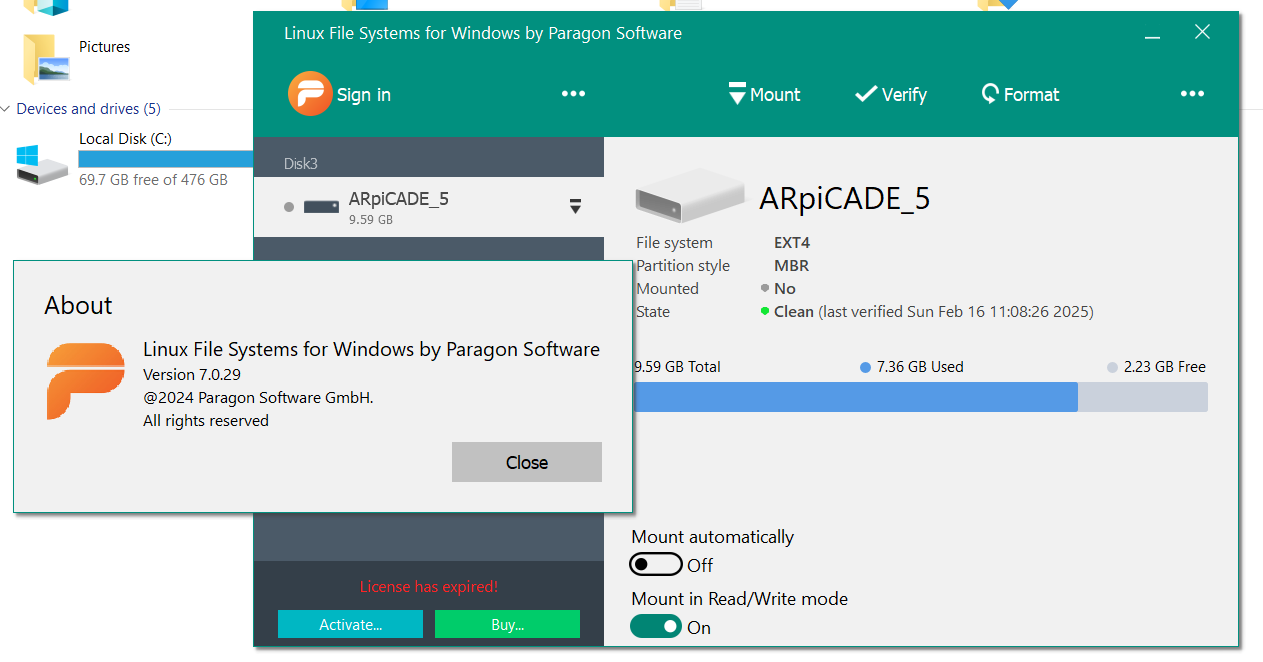The width and height of the screenshot is (1263, 662).
Task: Click the EXT4 file system value
Action: coord(793,243)
